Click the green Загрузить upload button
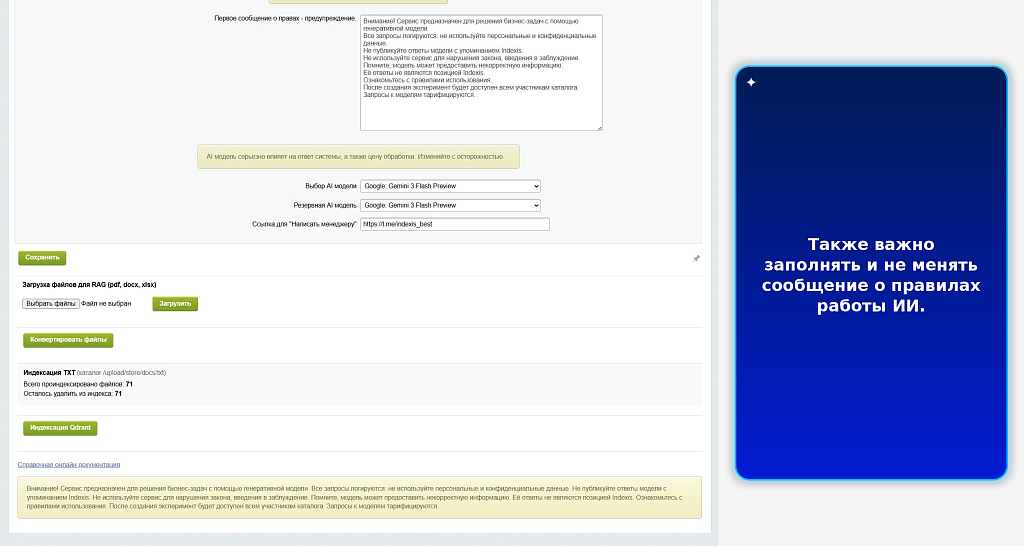Viewport: 1024px width, 546px height. click(175, 304)
